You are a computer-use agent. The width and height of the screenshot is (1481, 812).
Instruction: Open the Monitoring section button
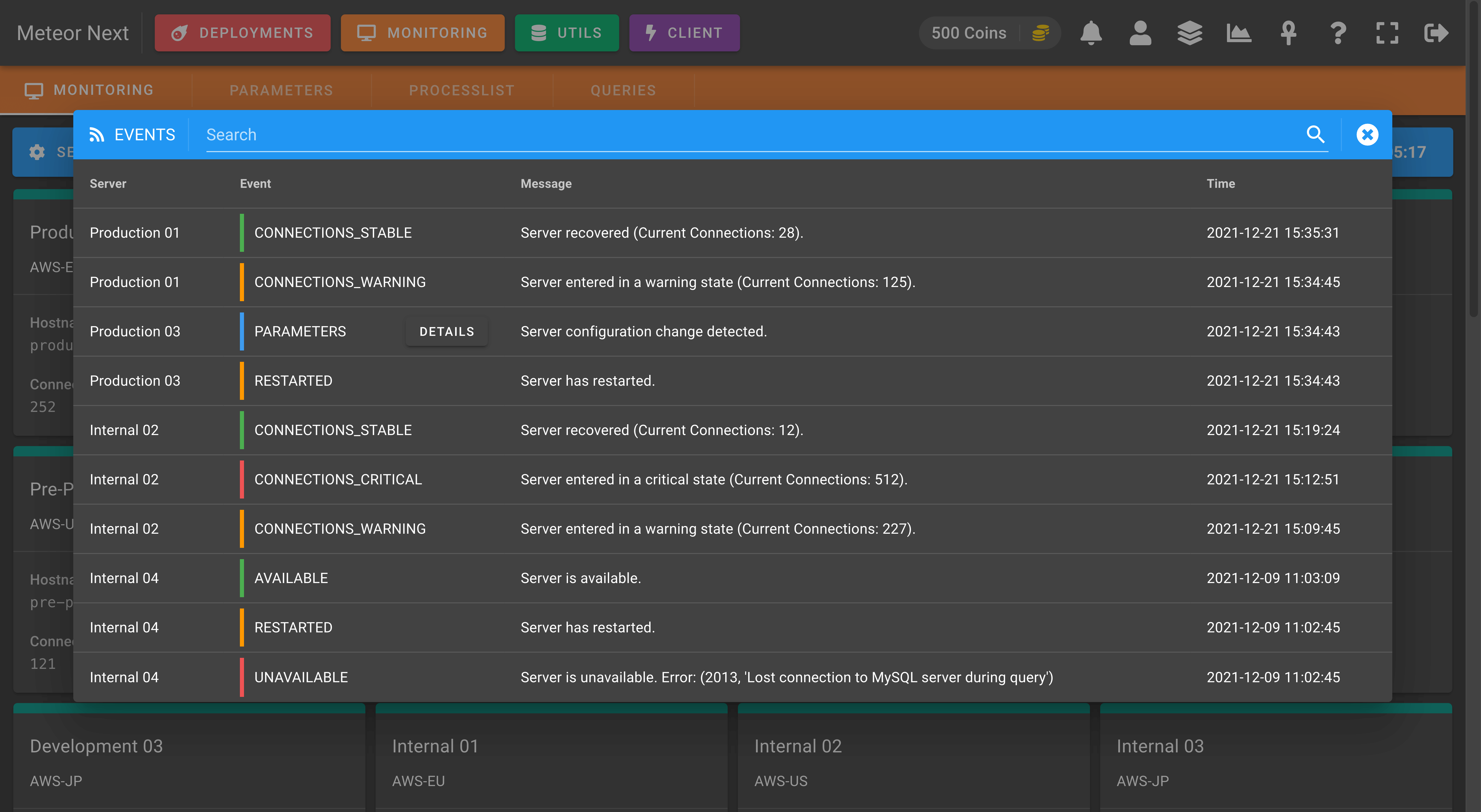(422, 33)
